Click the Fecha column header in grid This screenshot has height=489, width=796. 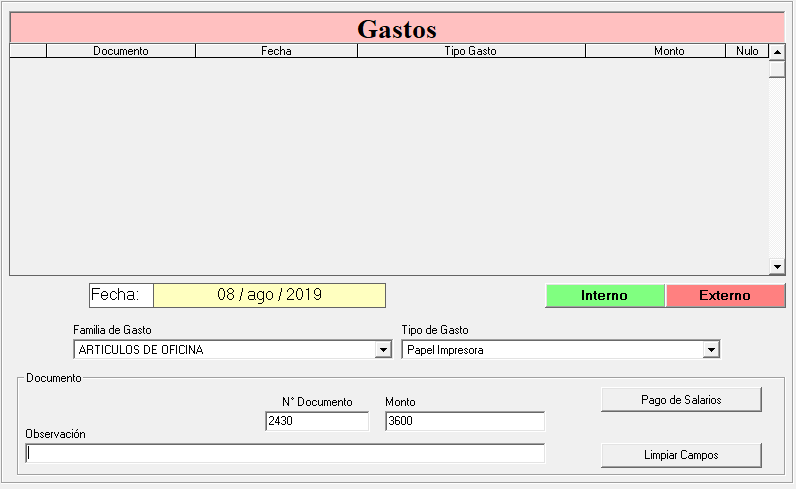click(x=276, y=51)
